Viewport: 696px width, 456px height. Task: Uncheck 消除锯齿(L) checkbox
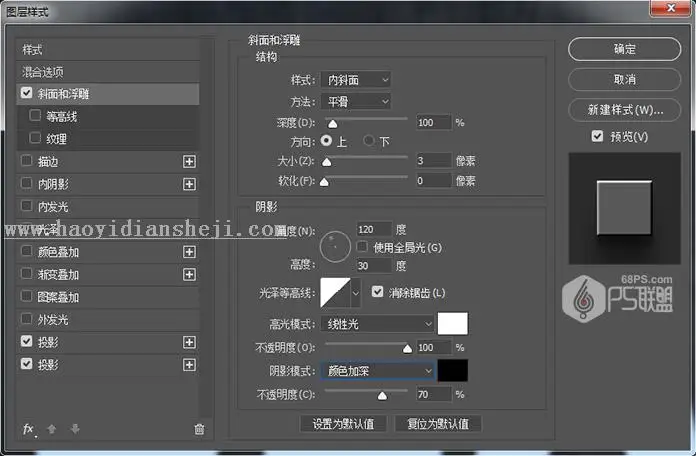[x=377, y=292]
